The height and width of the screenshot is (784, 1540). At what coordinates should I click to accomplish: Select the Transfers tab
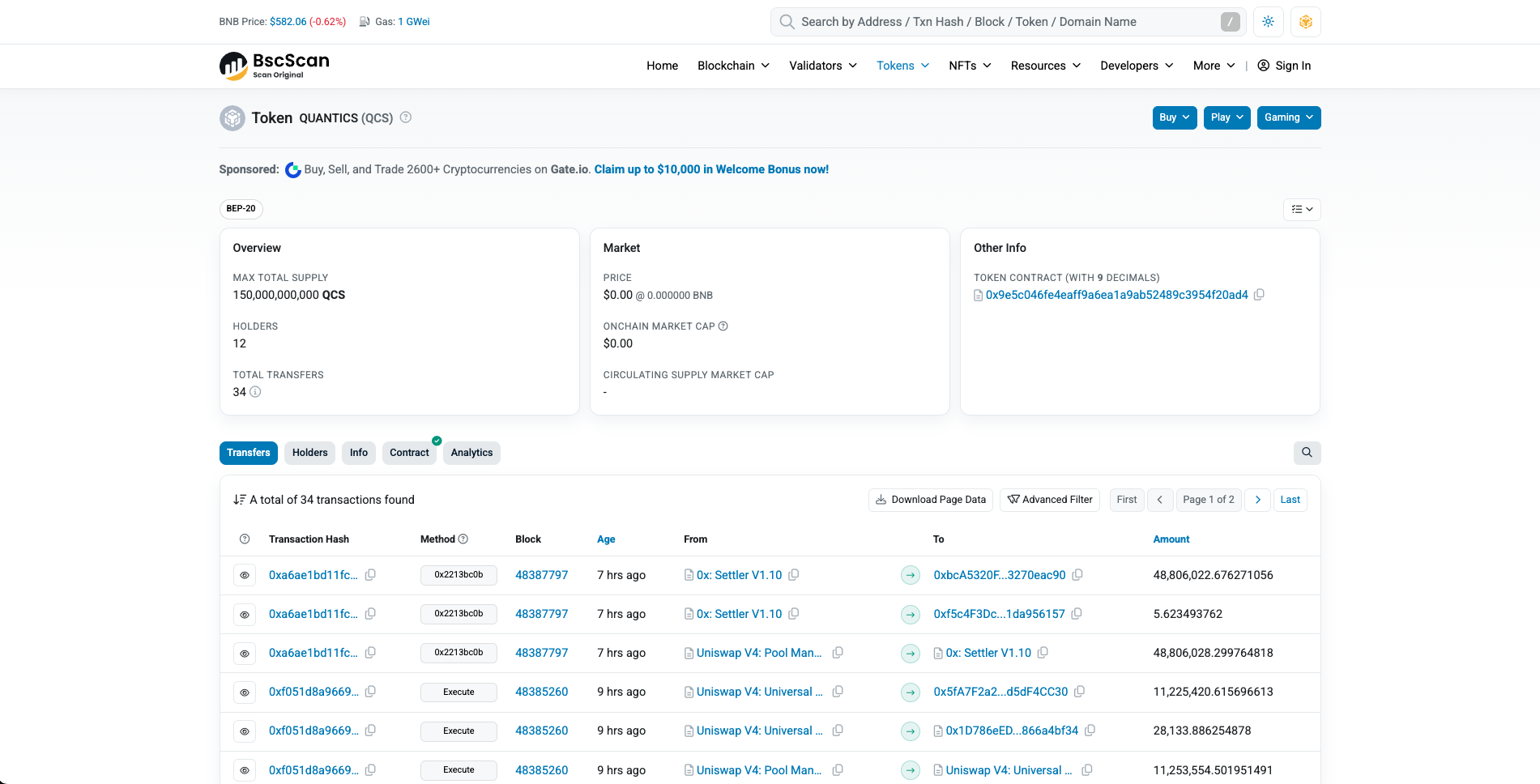point(249,453)
